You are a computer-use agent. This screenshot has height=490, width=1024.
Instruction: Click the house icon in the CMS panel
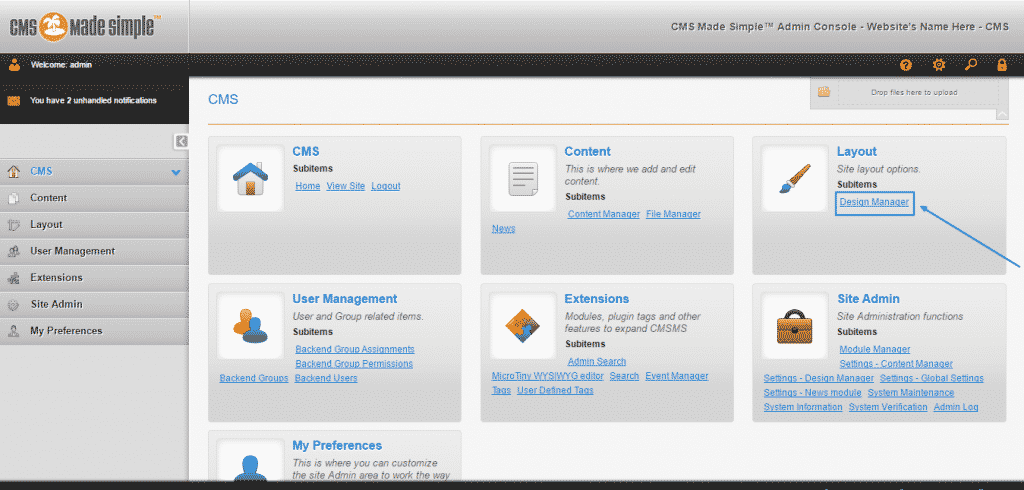(250, 178)
